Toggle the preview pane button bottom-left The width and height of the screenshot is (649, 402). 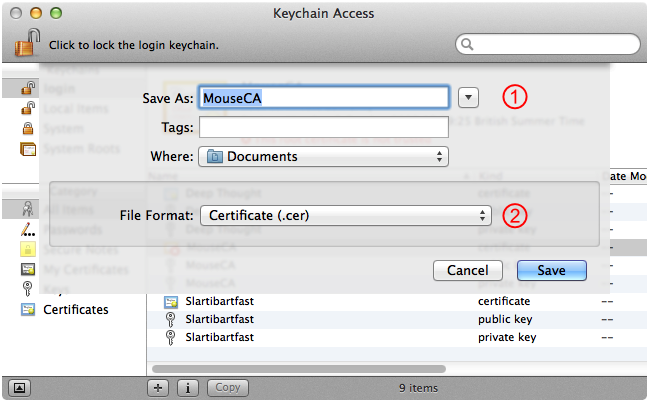click(19, 388)
